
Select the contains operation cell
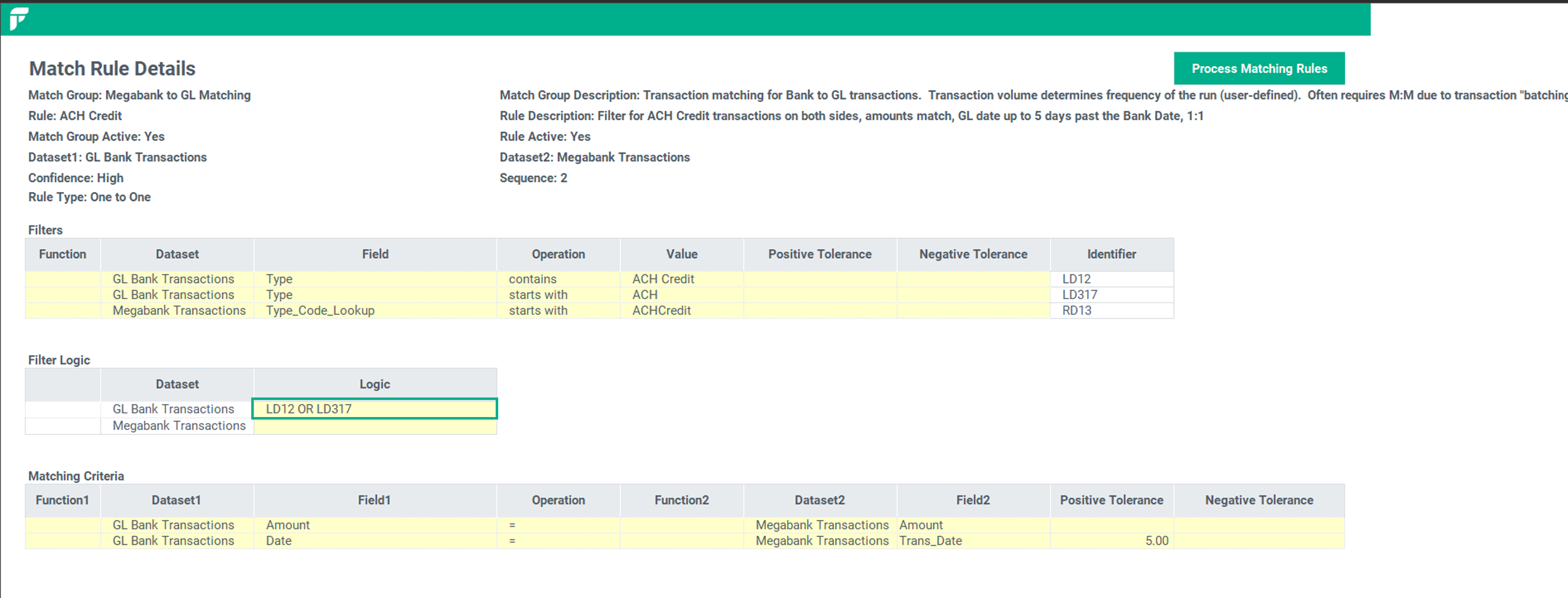[x=558, y=279]
